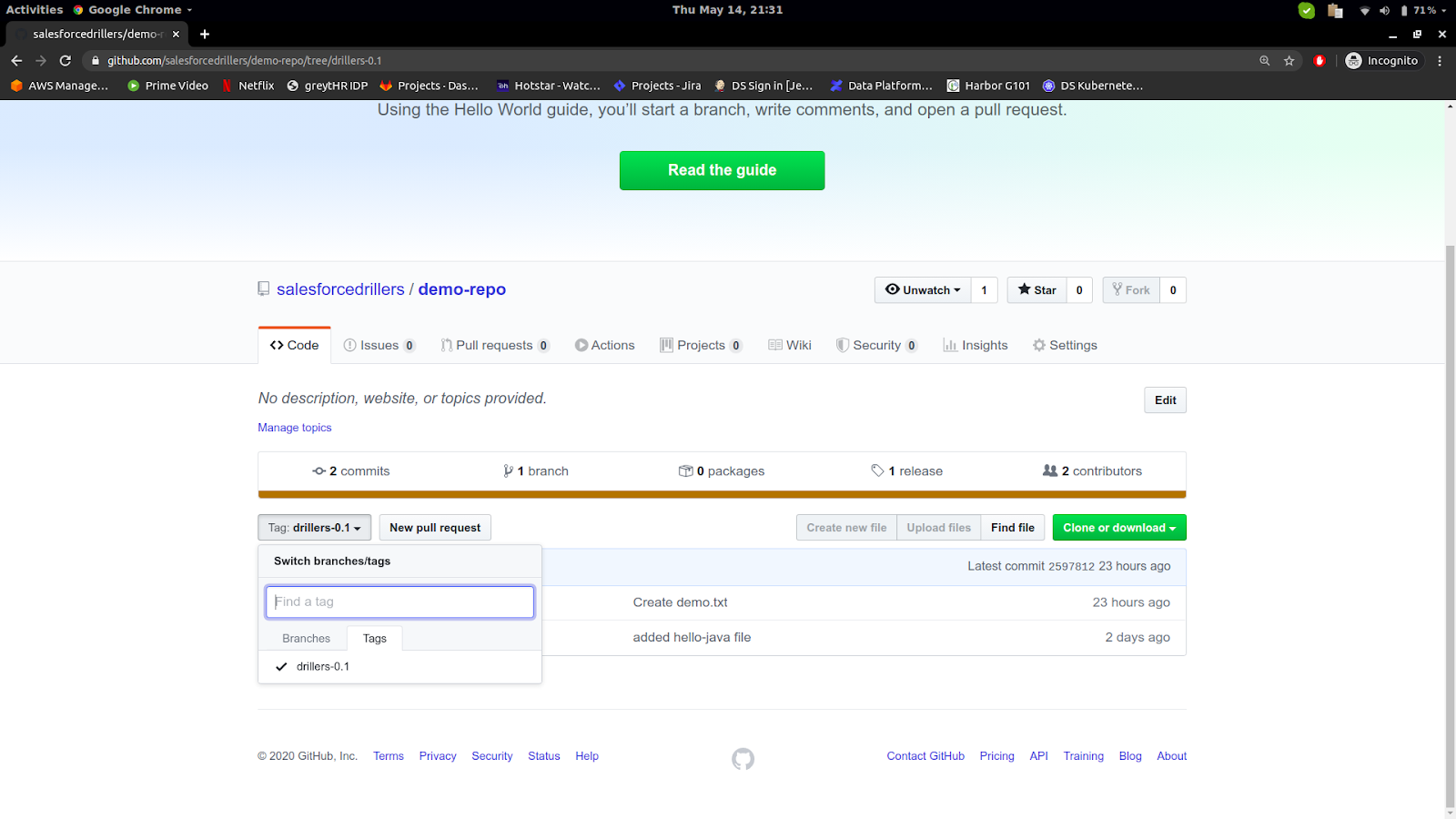Click the green Read the guide button
This screenshot has width=1456, height=819.
pos(722,170)
